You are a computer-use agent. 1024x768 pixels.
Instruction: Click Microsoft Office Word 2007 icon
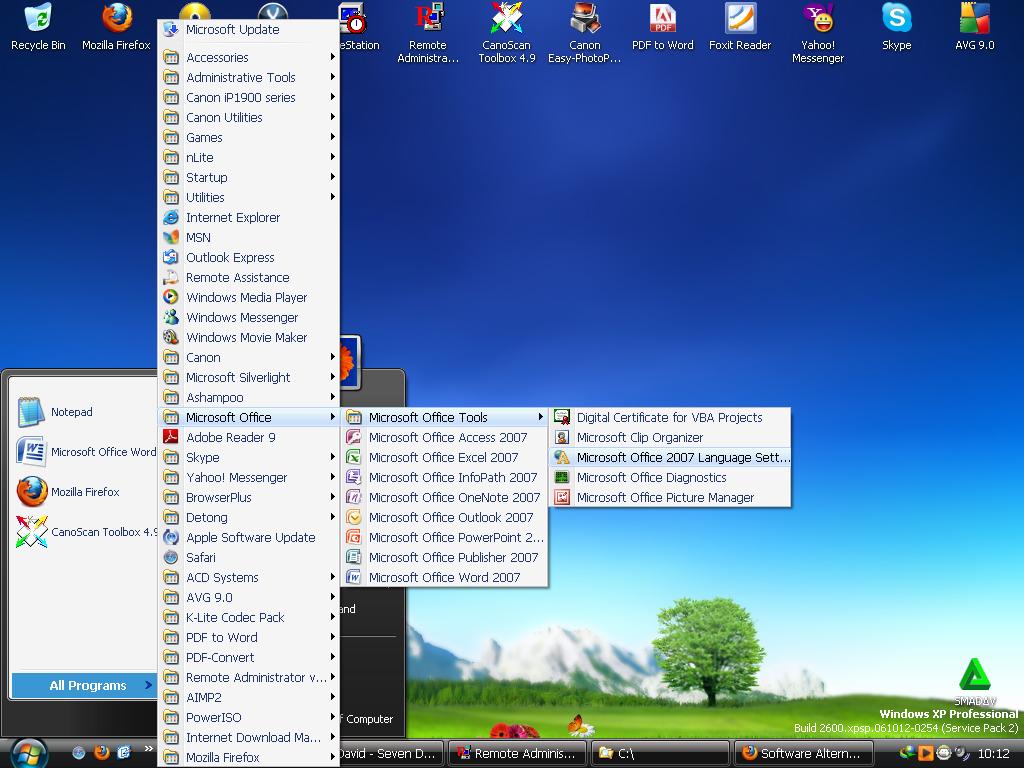pos(354,577)
